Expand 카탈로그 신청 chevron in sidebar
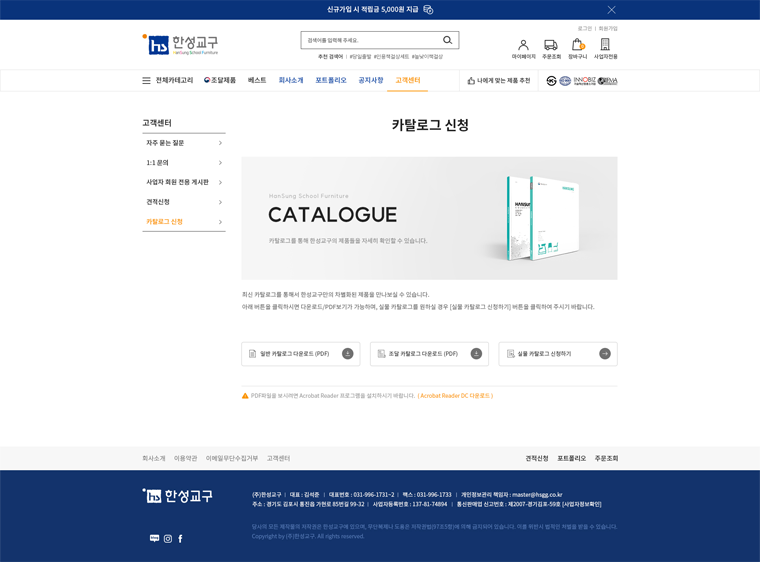Image resolution: width=760 pixels, height=562 pixels. (x=220, y=222)
